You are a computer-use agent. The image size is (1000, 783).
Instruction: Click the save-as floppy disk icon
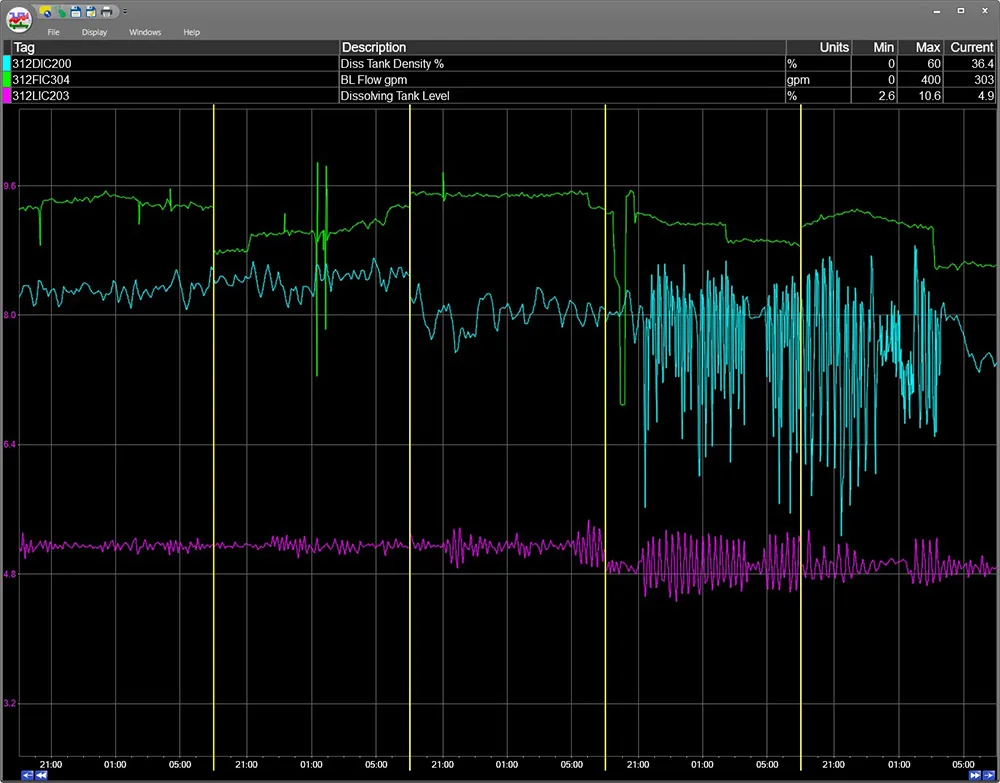91,11
